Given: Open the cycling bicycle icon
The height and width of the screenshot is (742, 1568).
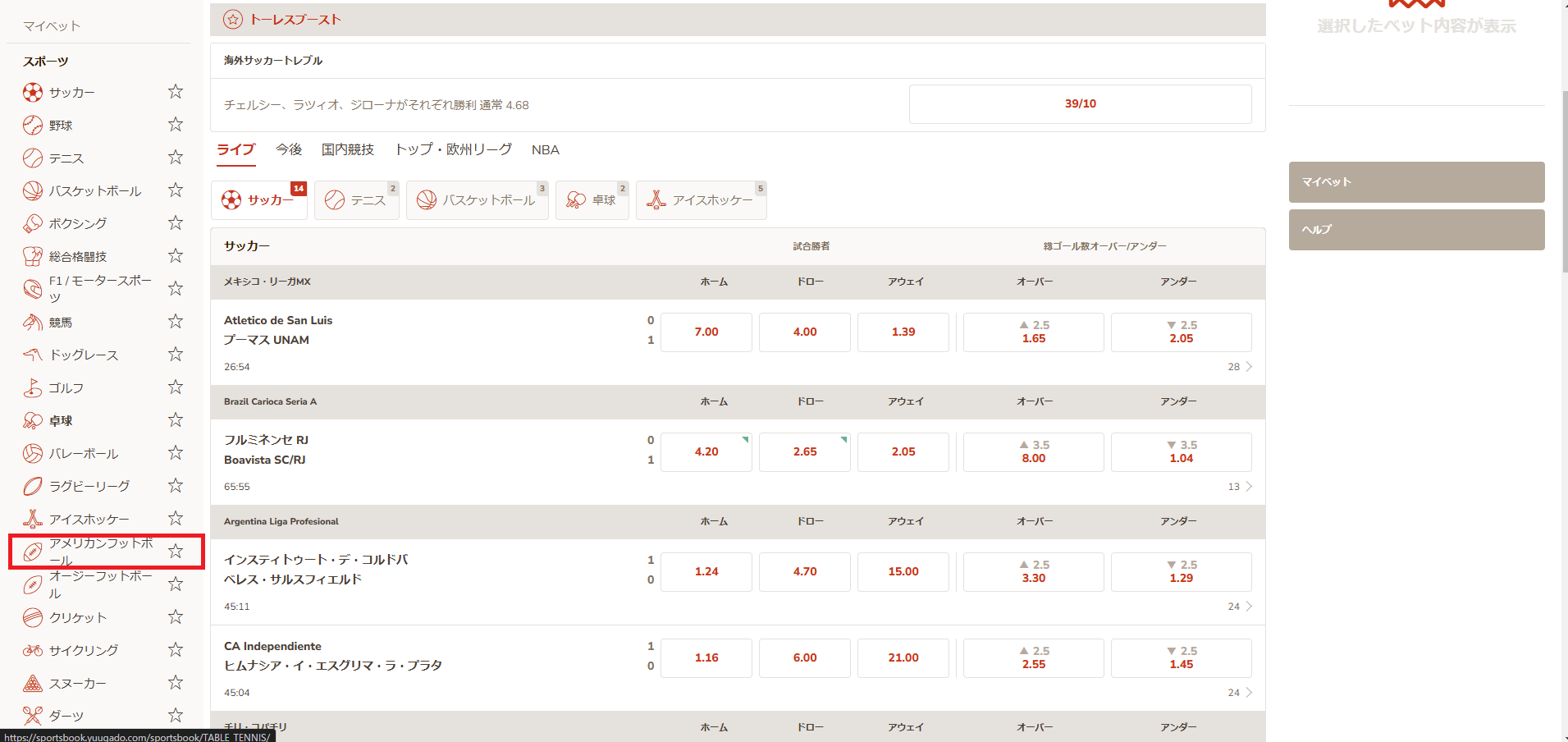Looking at the screenshot, I should tap(33, 650).
